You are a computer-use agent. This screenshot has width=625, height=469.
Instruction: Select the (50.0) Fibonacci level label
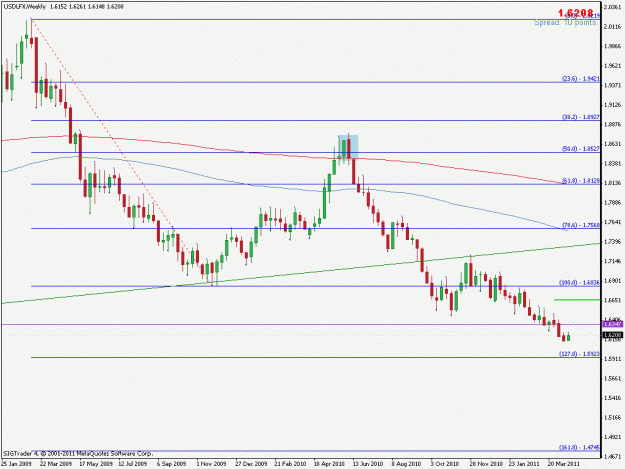pyautogui.click(x=581, y=149)
